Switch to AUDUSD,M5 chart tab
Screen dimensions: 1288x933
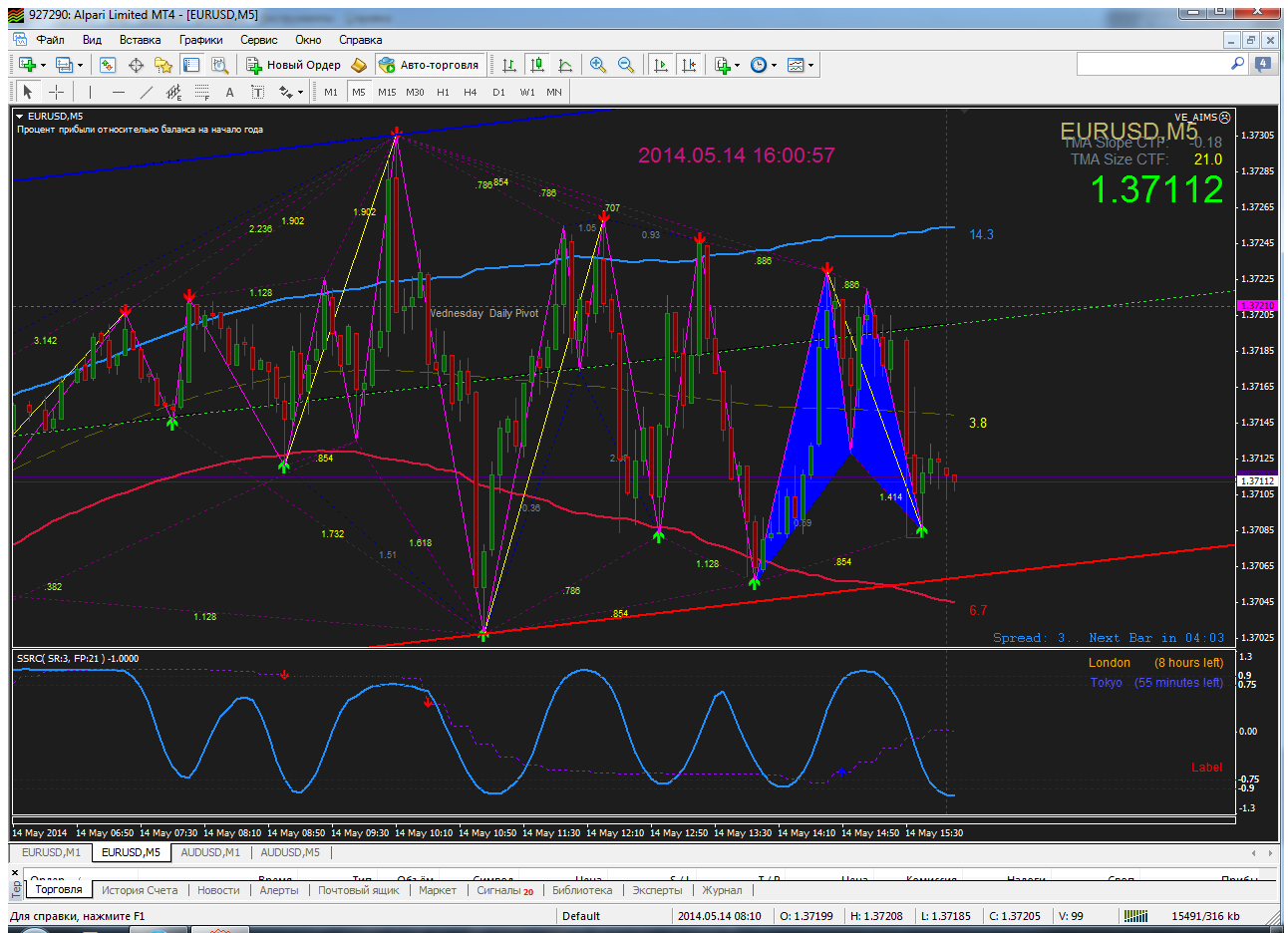pos(290,852)
